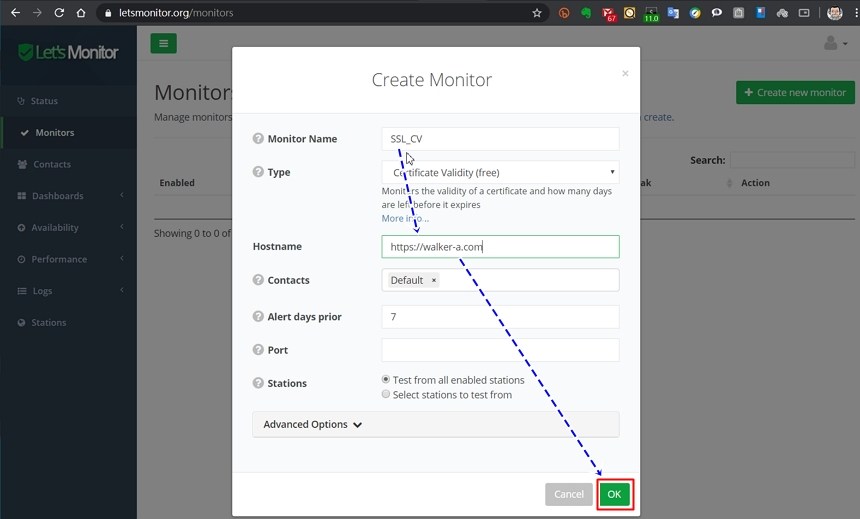This screenshot has width=860, height=519.
Task: Click the Let's Monitor logo
Action: coord(68,53)
